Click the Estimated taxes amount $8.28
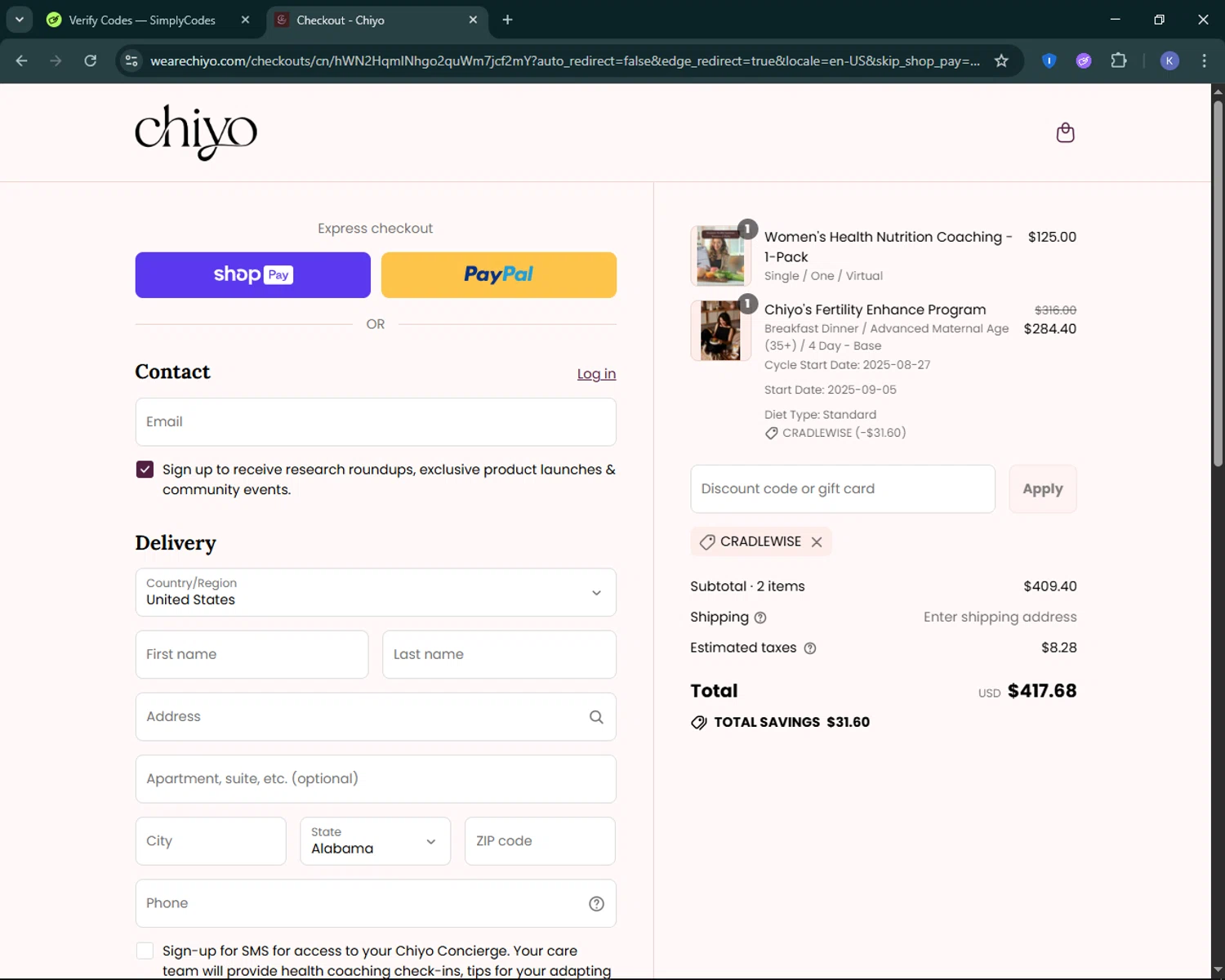This screenshot has height=980, width=1225. coord(1058,648)
